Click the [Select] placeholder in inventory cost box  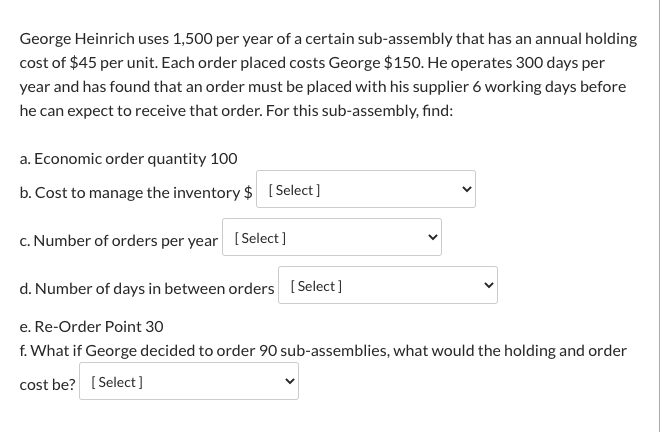[x=294, y=191]
